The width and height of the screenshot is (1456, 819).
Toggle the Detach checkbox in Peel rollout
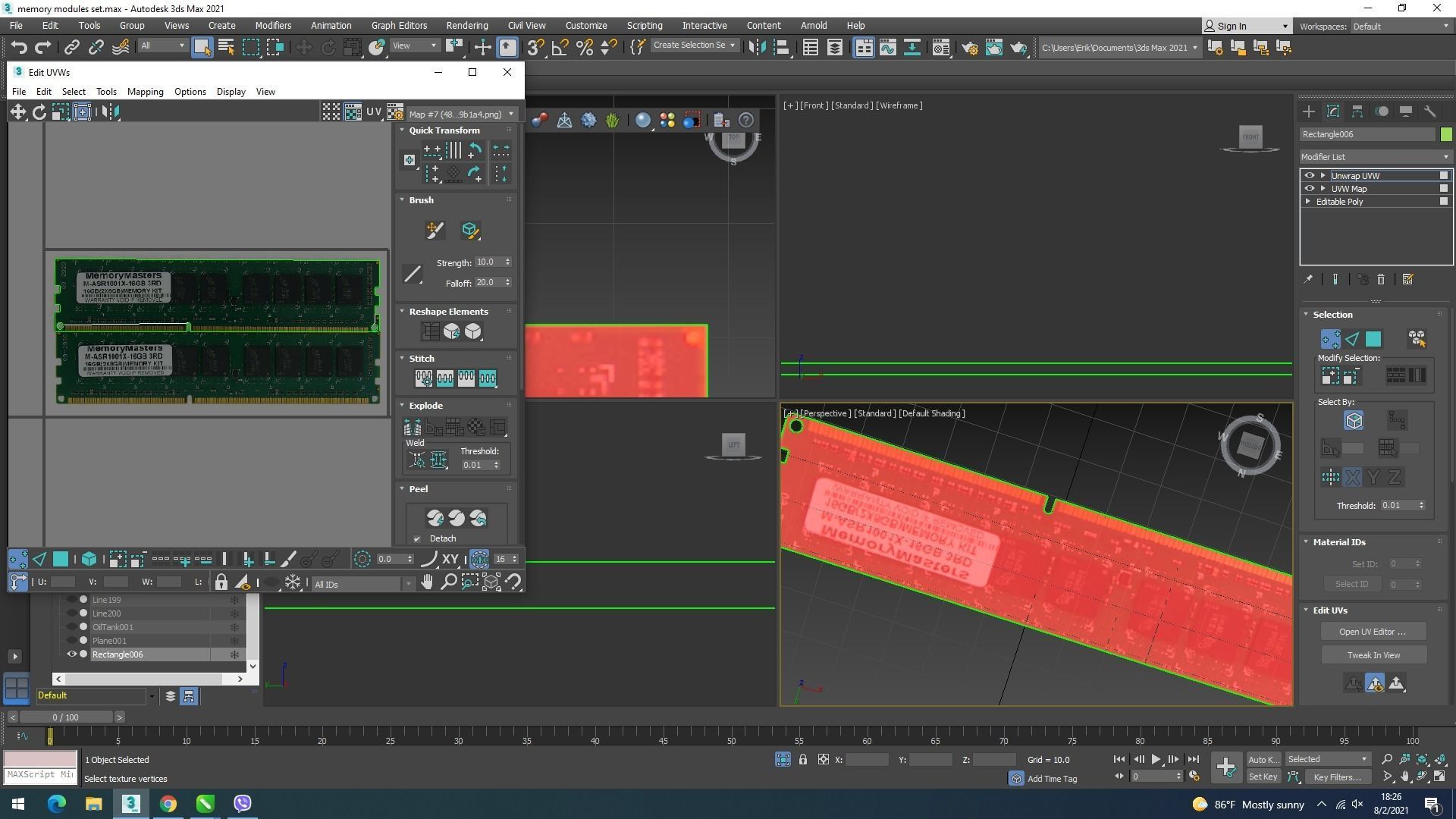pyautogui.click(x=417, y=539)
